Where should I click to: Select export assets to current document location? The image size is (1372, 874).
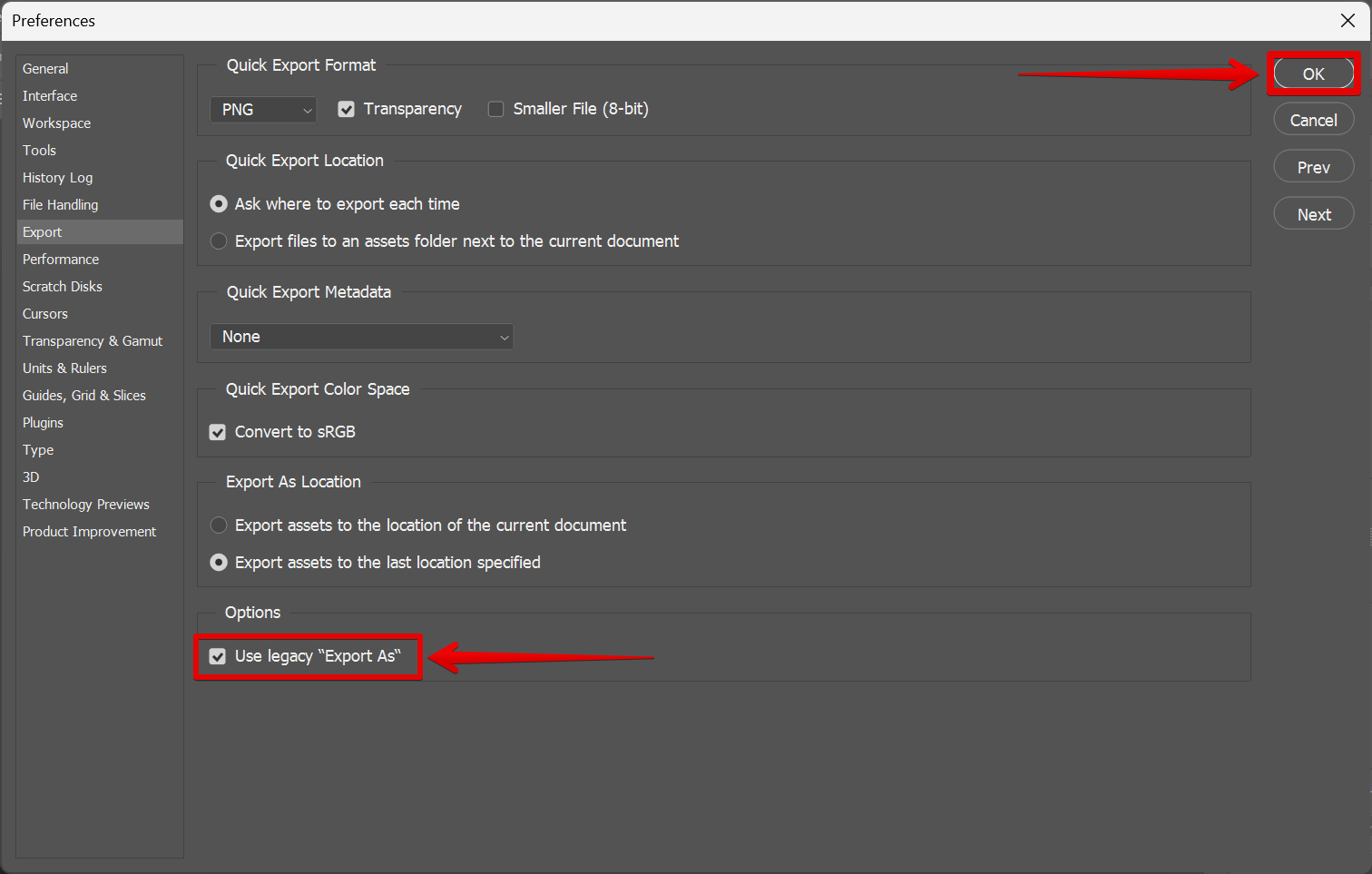(219, 525)
